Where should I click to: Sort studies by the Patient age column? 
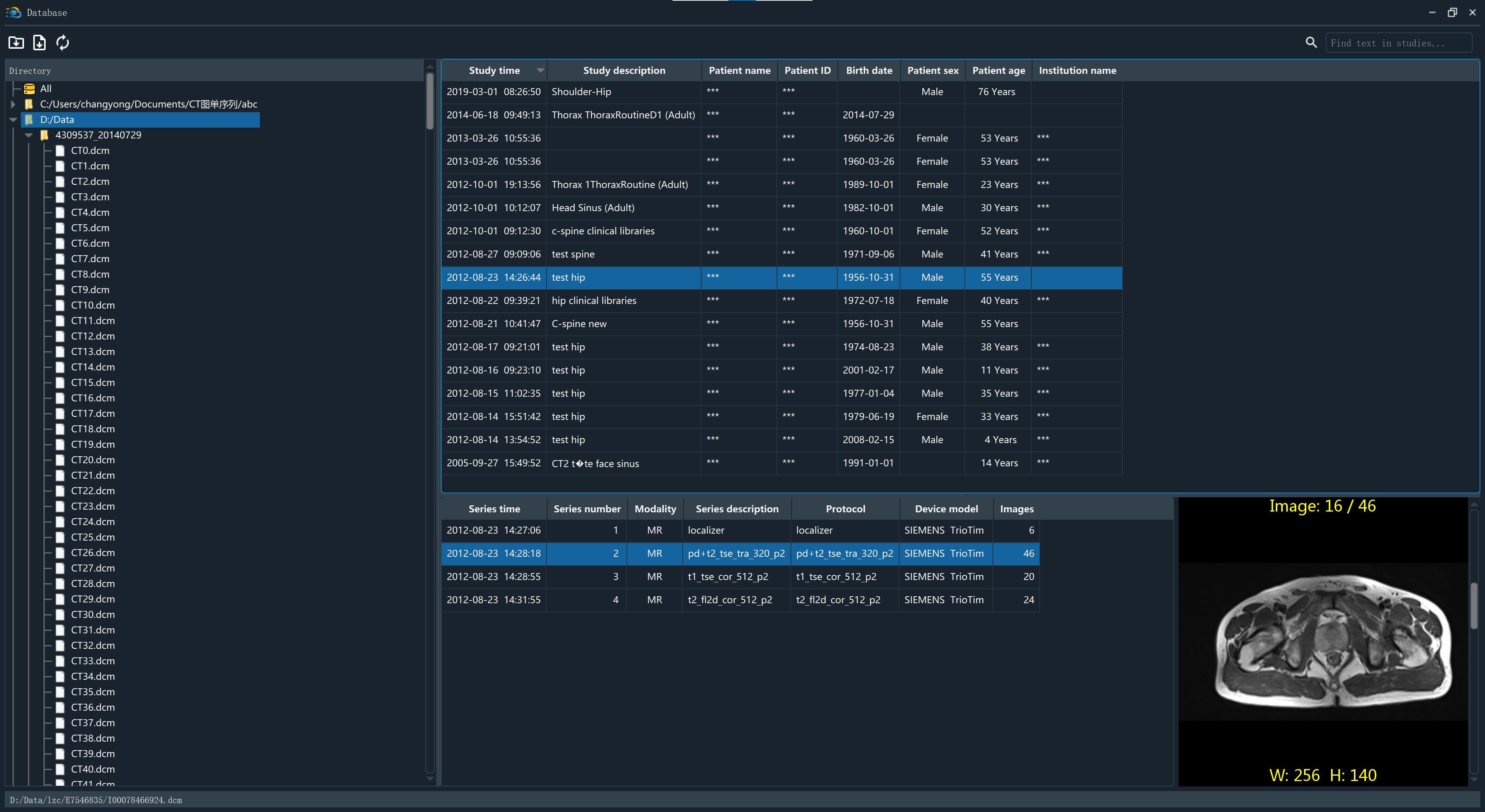(998, 70)
